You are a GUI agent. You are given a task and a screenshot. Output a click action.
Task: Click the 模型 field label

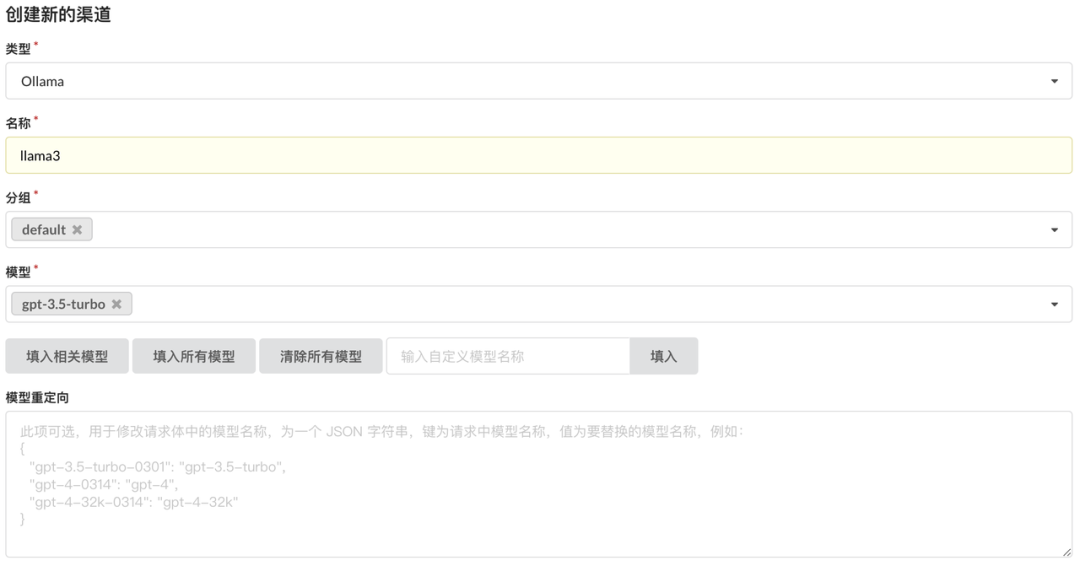(x=18, y=272)
